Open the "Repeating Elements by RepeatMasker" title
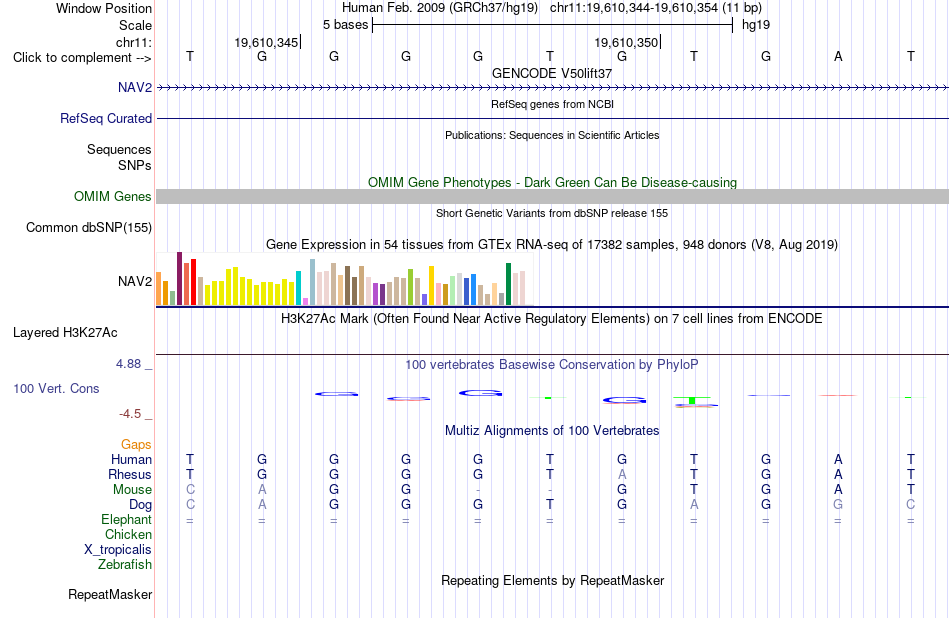 (x=552, y=580)
